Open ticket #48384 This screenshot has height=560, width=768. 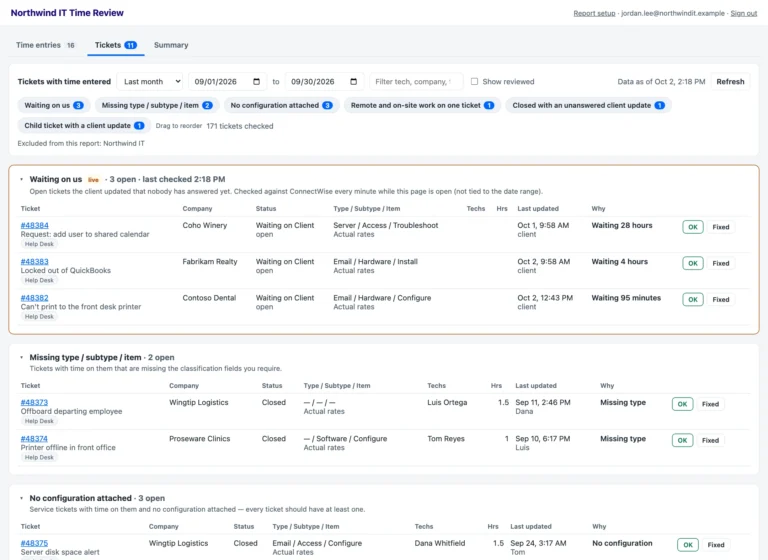point(34,225)
